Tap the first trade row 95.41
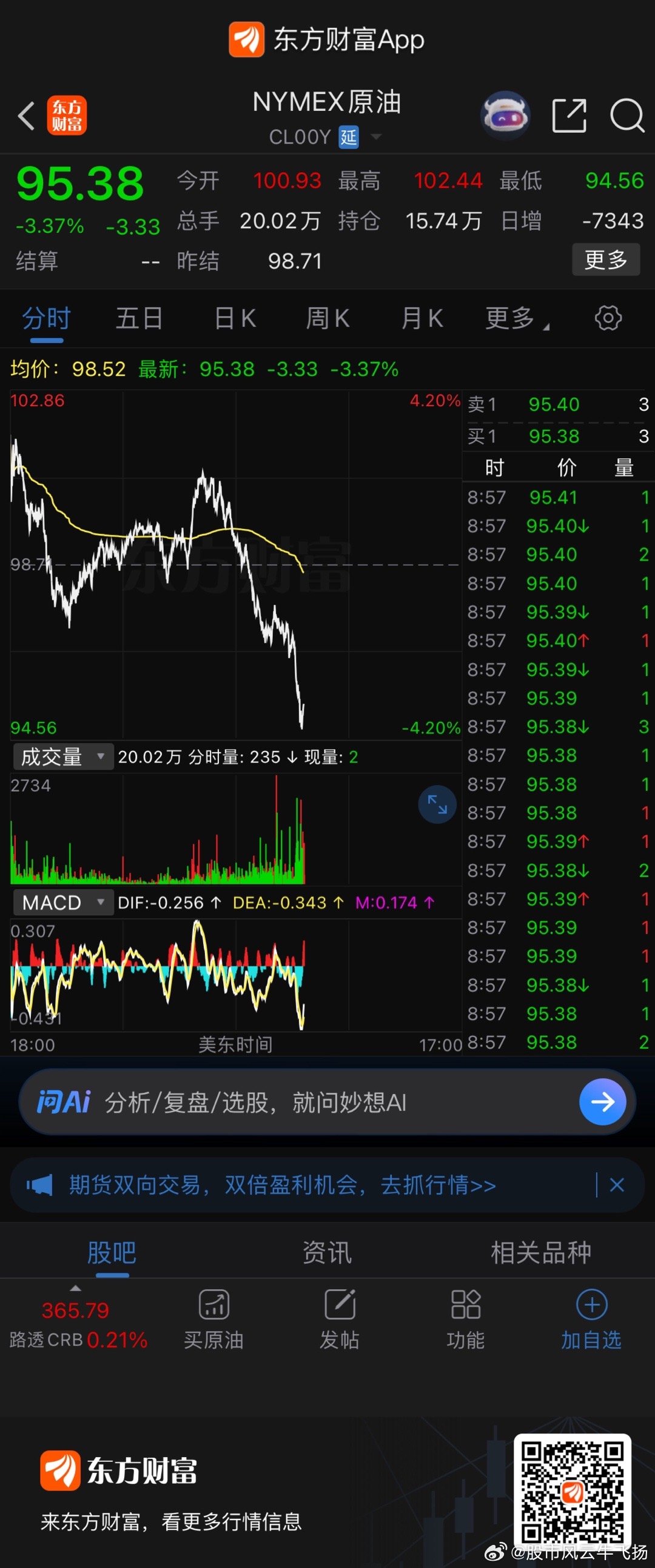This screenshot has height=1568, width=655. (557, 497)
